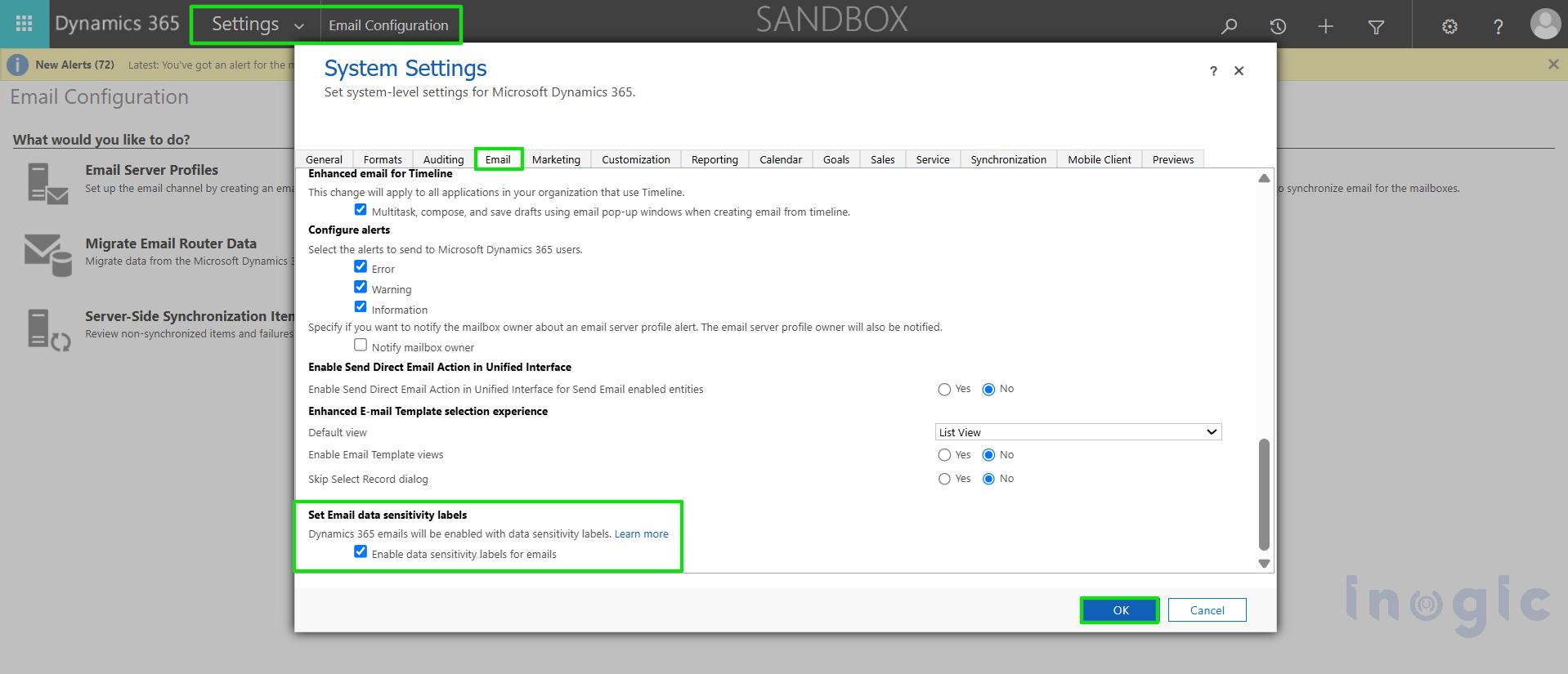Click the New Alerts (72) label
Viewport: 1568px width, 674px height.
(74, 65)
